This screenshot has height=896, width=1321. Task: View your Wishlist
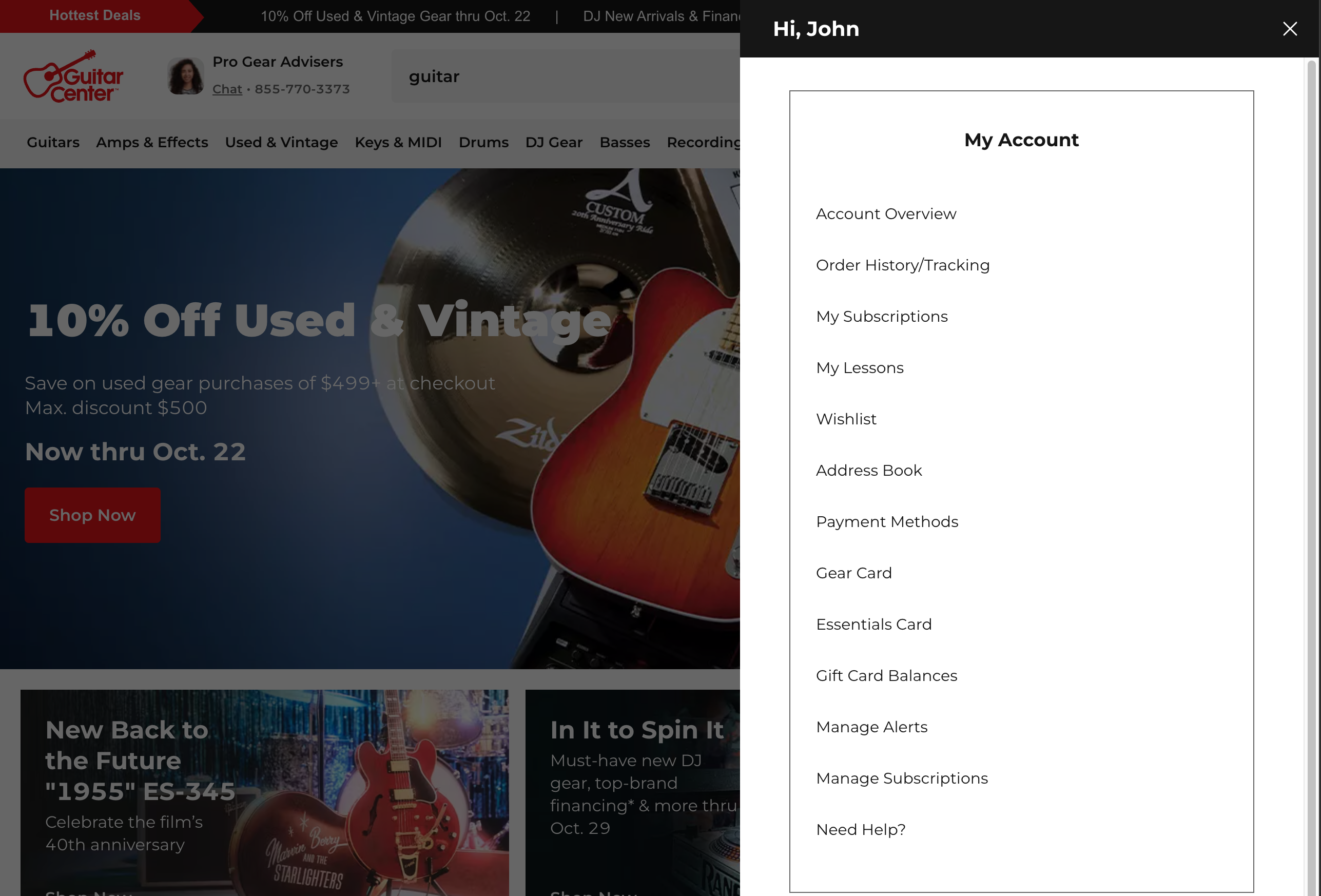coord(846,419)
